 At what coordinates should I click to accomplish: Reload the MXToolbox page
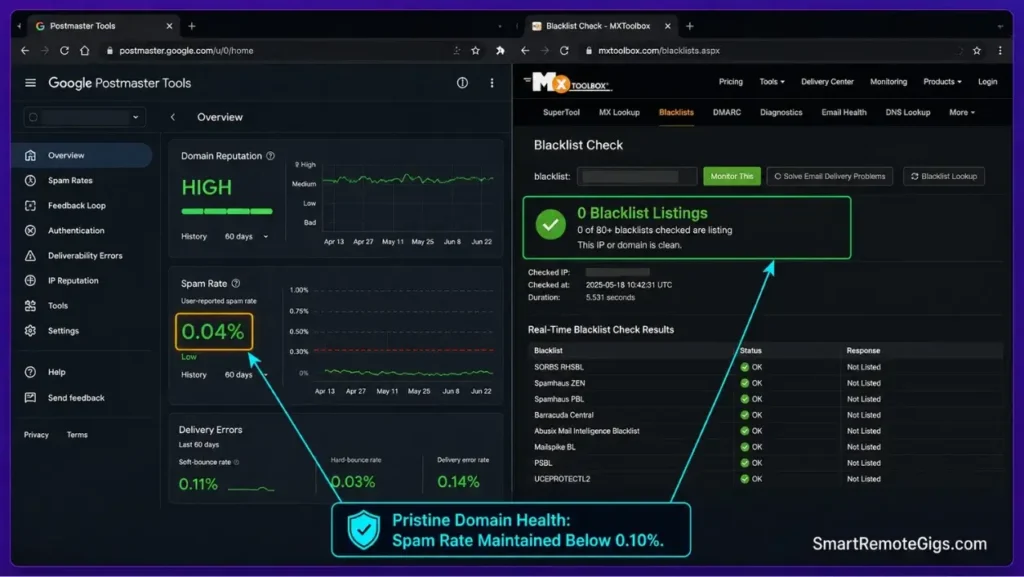tap(564, 50)
